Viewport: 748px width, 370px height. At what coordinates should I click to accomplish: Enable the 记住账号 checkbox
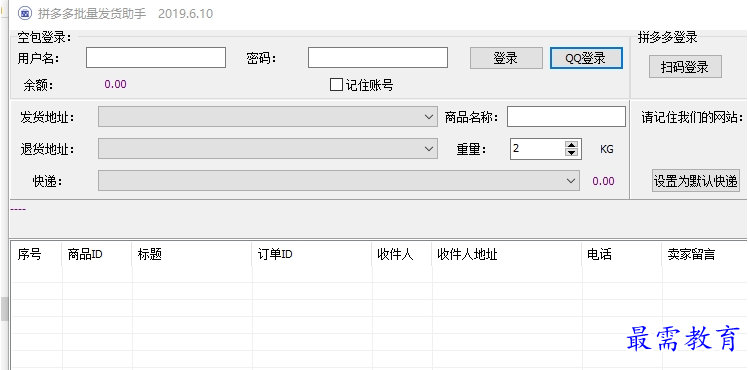point(336,85)
